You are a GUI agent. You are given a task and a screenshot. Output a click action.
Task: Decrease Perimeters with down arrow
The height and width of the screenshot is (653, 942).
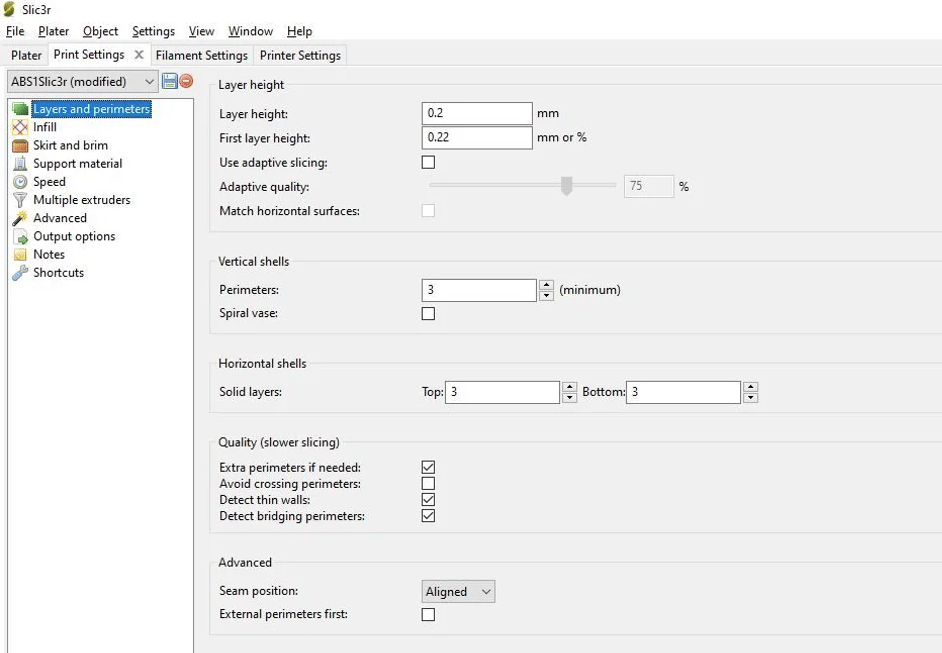click(x=546, y=296)
